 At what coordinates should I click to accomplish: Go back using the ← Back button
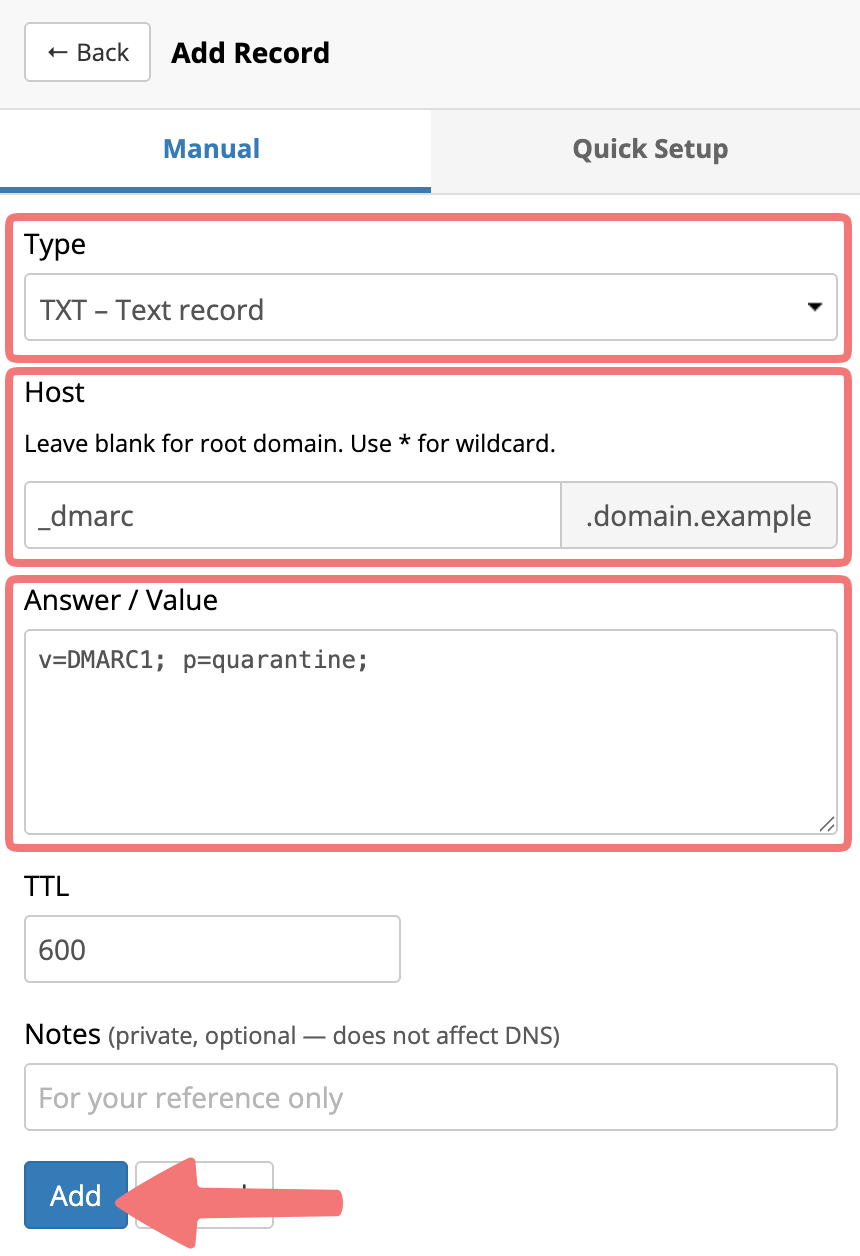click(88, 52)
